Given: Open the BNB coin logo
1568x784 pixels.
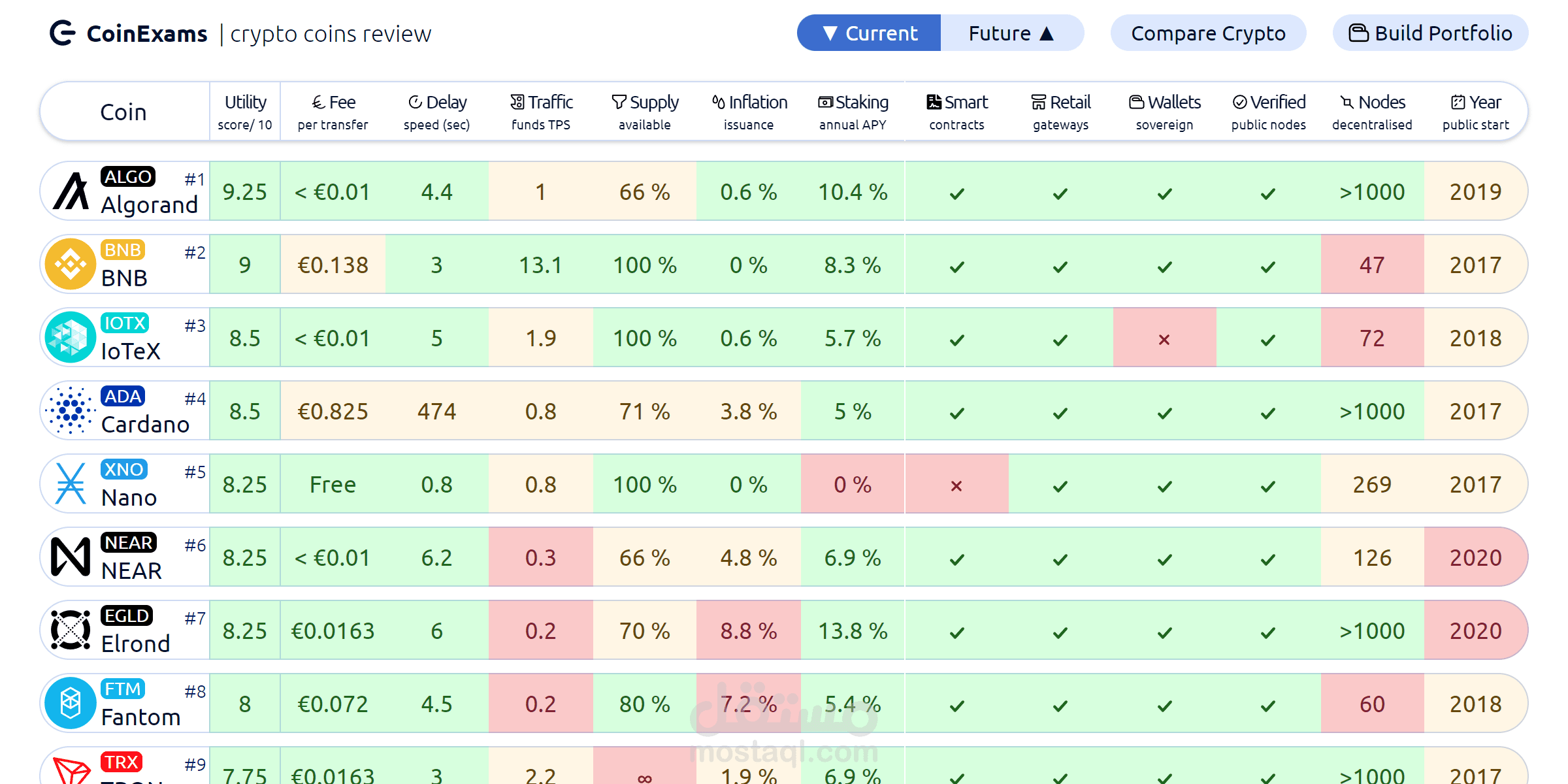Looking at the screenshot, I should [x=71, y=264].
